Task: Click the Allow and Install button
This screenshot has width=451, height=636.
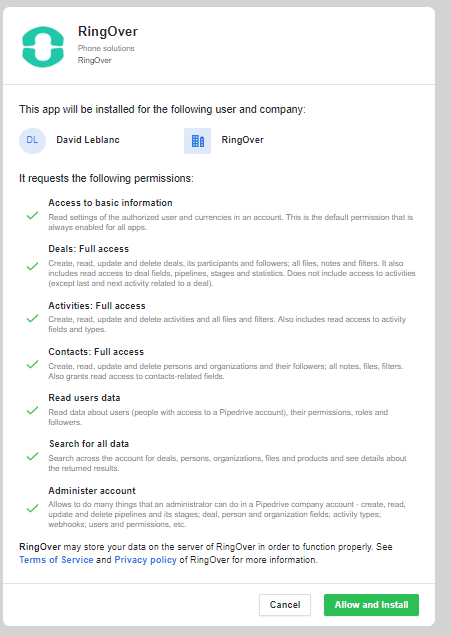Action: click(372, 605)
